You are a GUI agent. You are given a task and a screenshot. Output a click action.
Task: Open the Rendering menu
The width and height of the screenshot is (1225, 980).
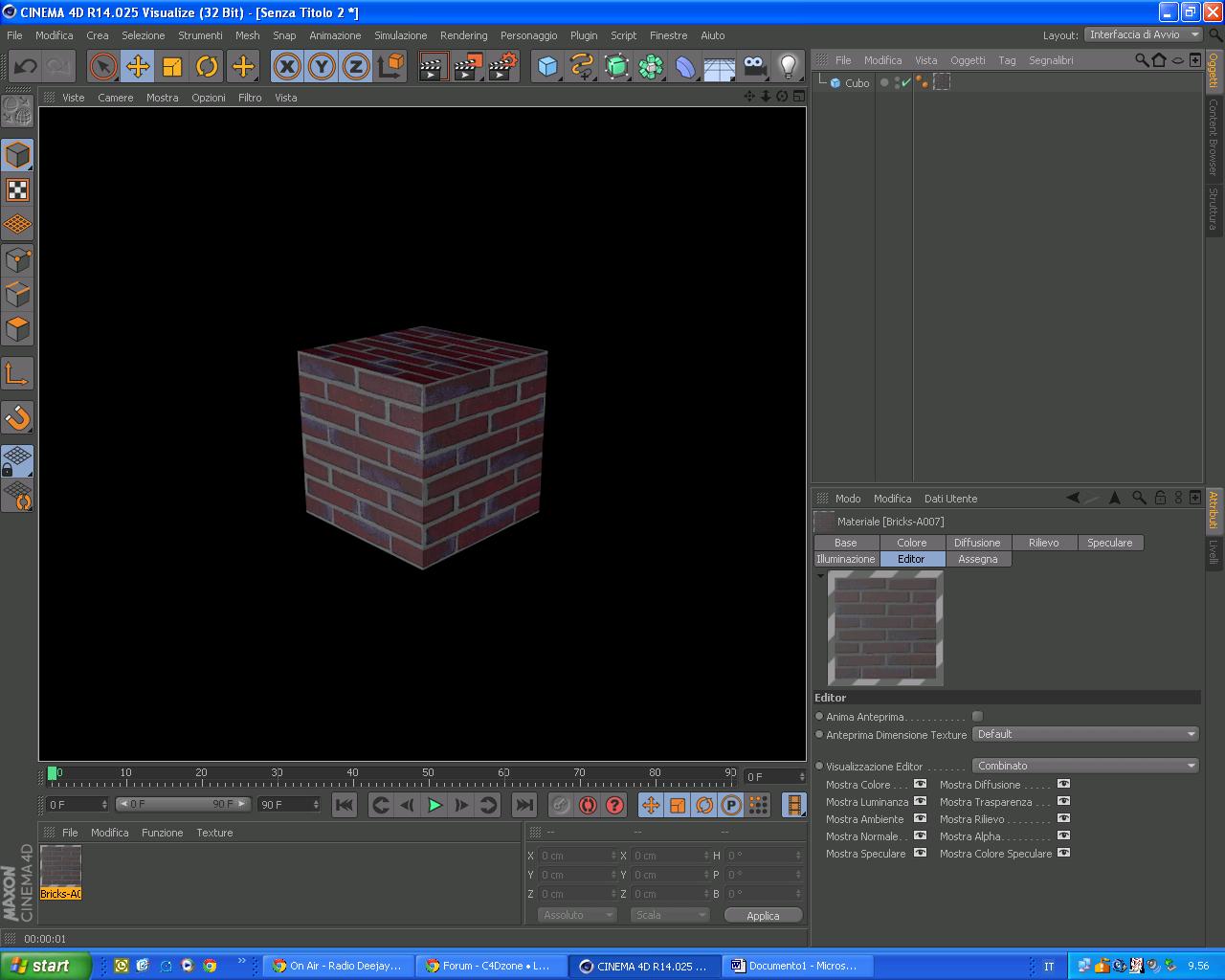[463, 35]
